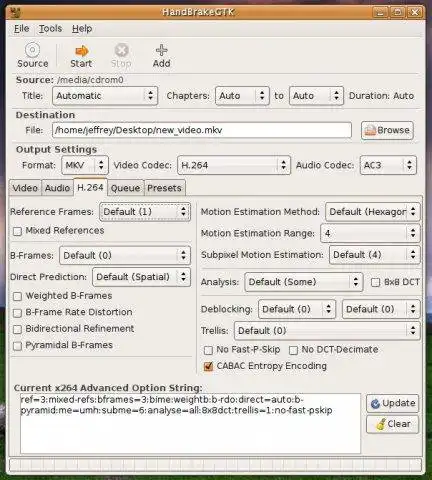Screen dimensions: 432x480
Task: Select the H.264 tab
Action: tap(90, 187)
